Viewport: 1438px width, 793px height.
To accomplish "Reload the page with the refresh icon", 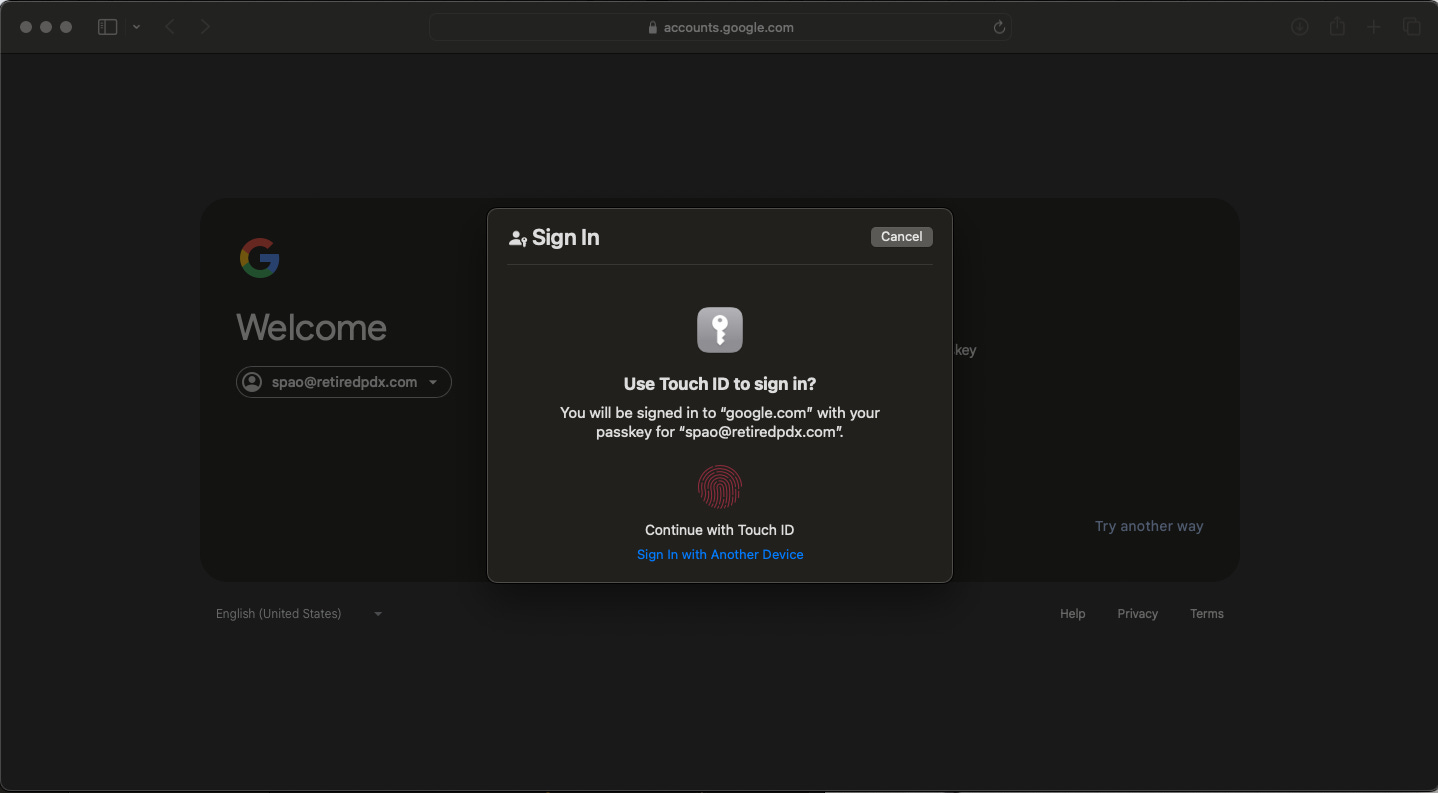I will (x=998, y=27).
